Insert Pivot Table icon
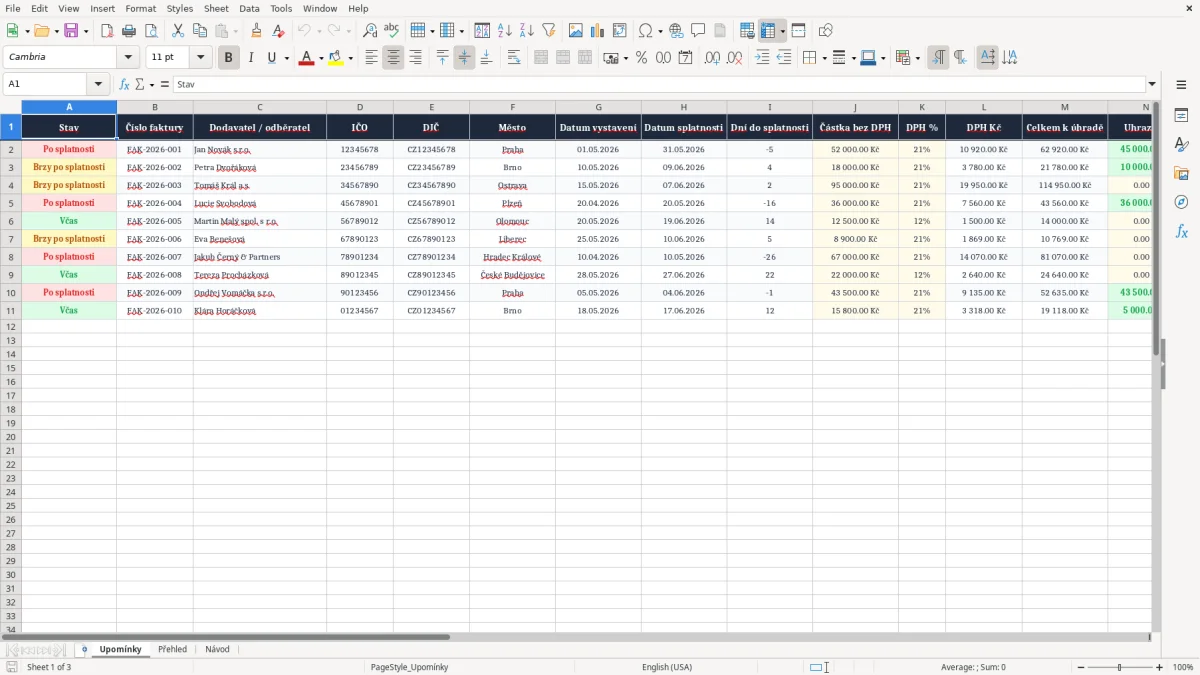 tap(620, 31)
